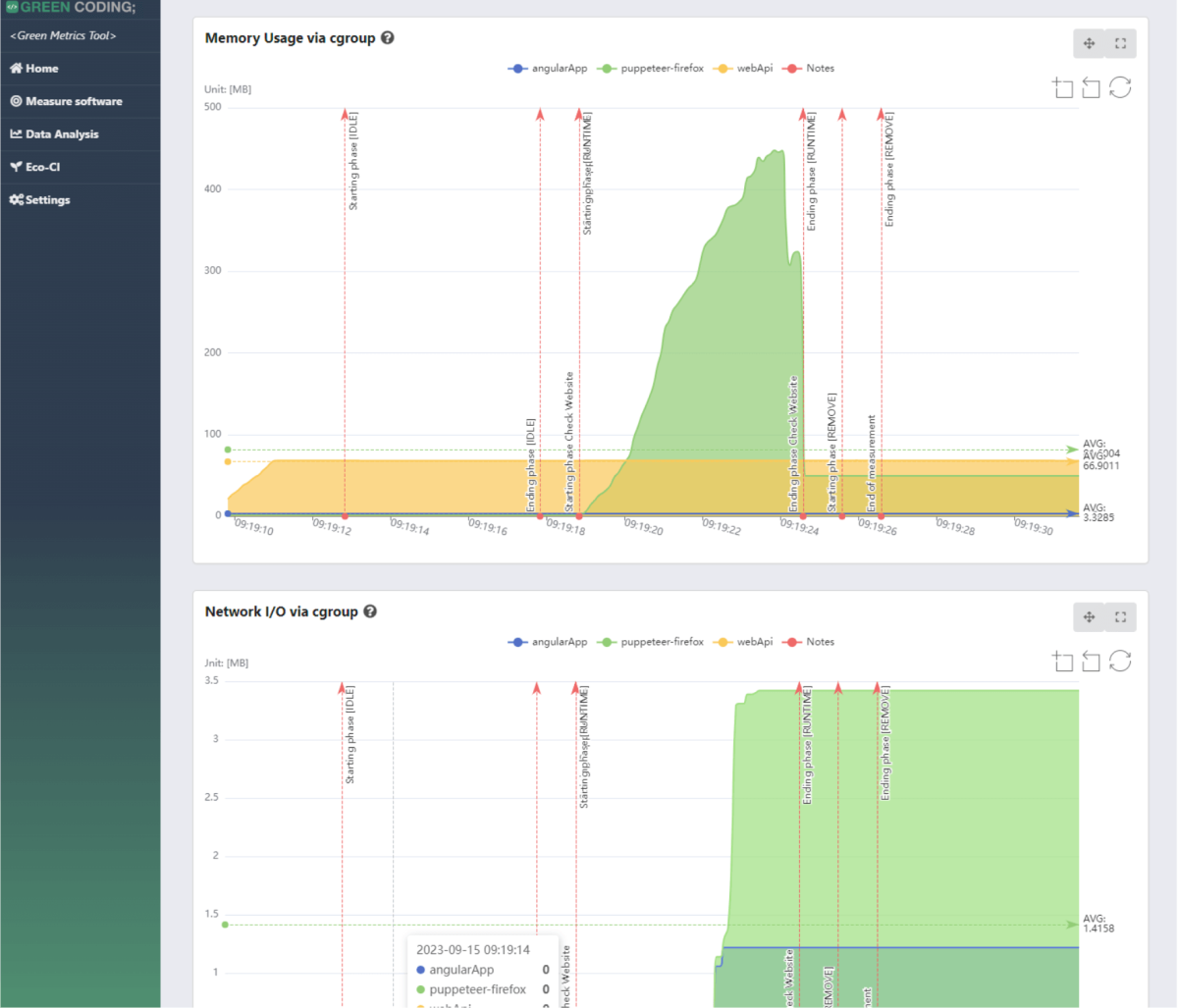Click the 09:19:14 time axis label
1178x1008 pixels.
409,527
